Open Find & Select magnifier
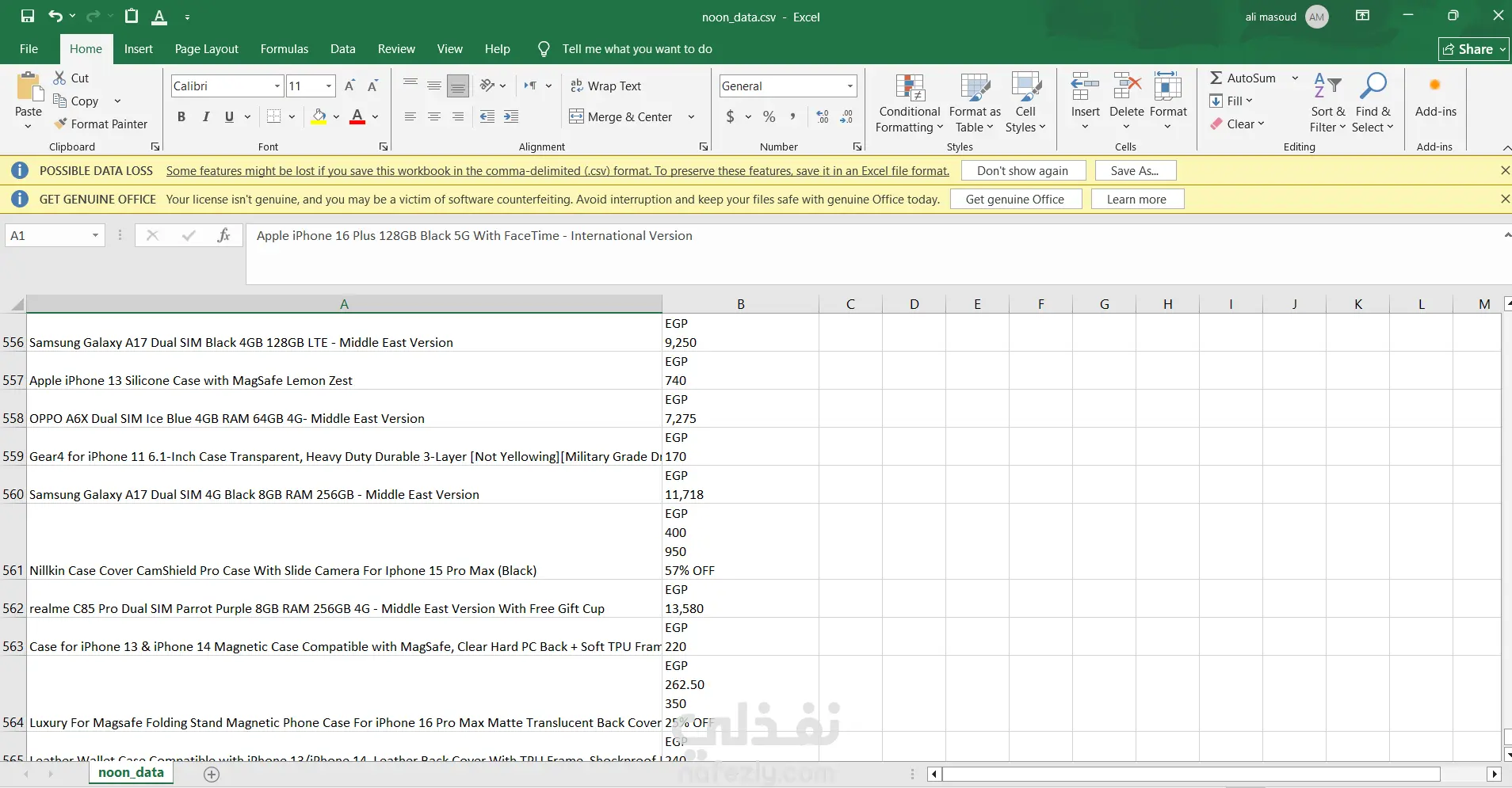The height and width of the screenshot is (788, 1512). coord(1373,103)
